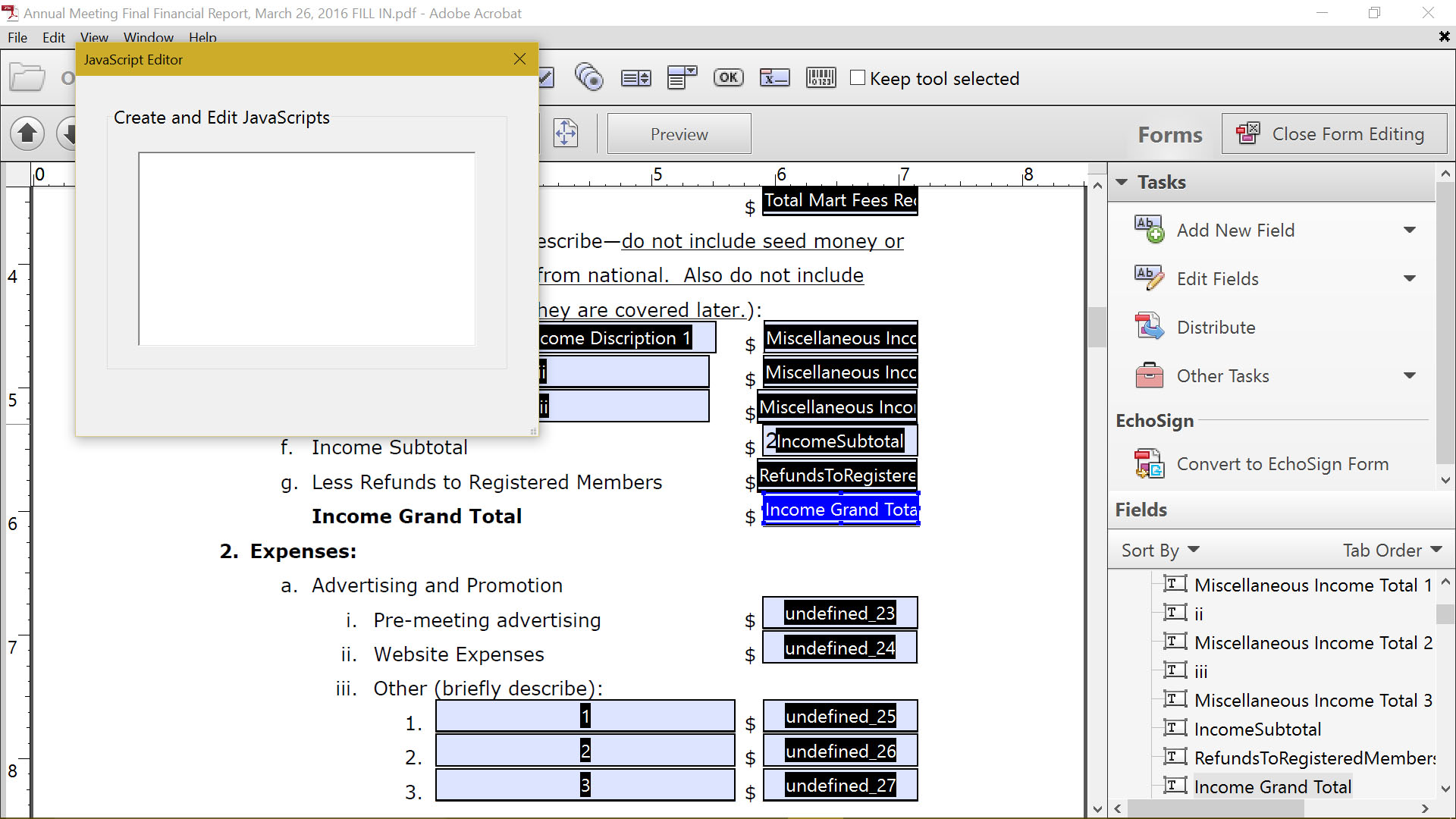This screenshot has width=1456, height=819.
Task: Open the Tab Order dropdown
Action: [x=1392, y=550]
